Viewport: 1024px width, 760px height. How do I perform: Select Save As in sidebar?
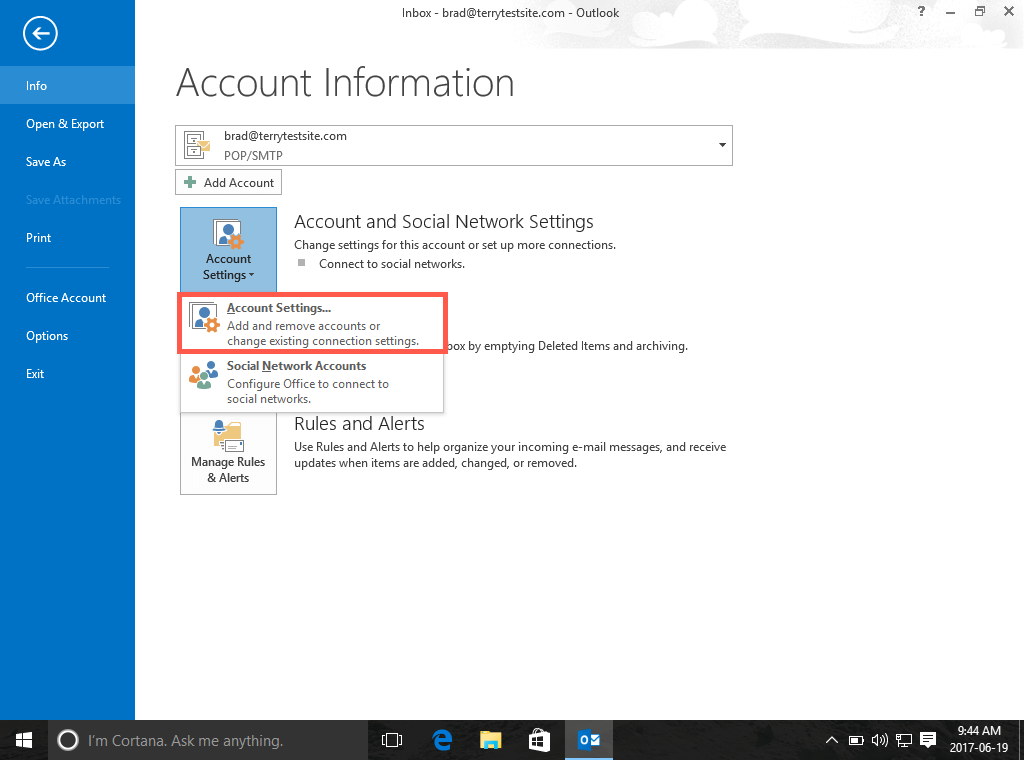[x=67, y=161]
